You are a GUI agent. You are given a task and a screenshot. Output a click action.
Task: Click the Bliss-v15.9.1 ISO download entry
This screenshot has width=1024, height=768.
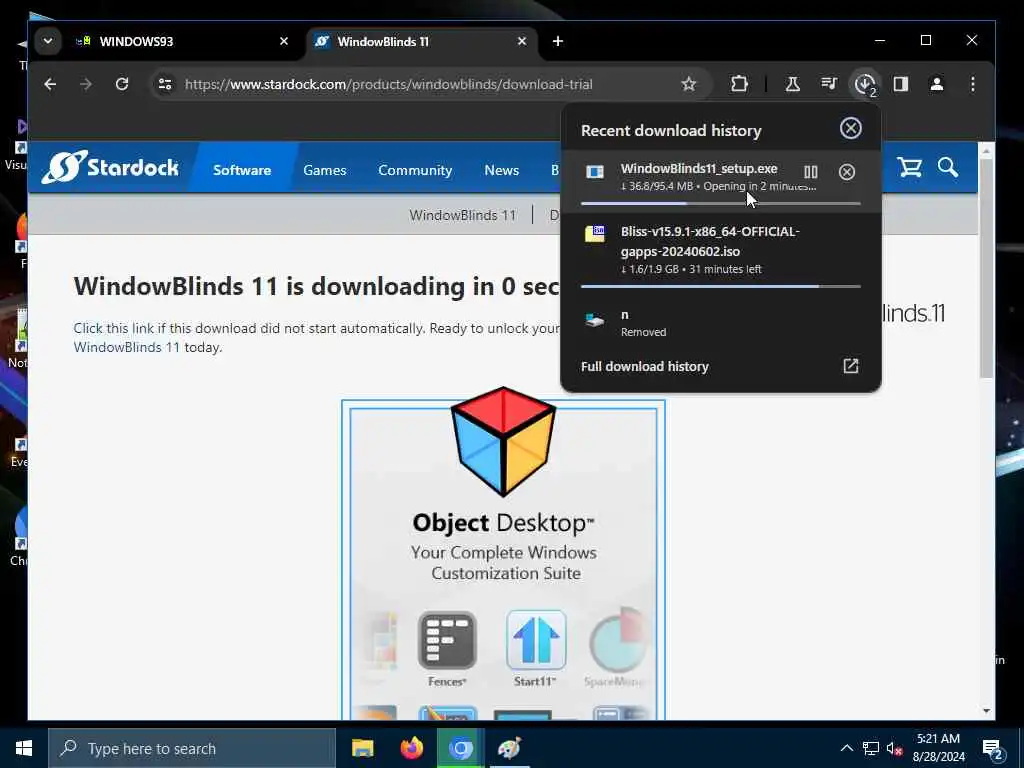tap(720, 251)
